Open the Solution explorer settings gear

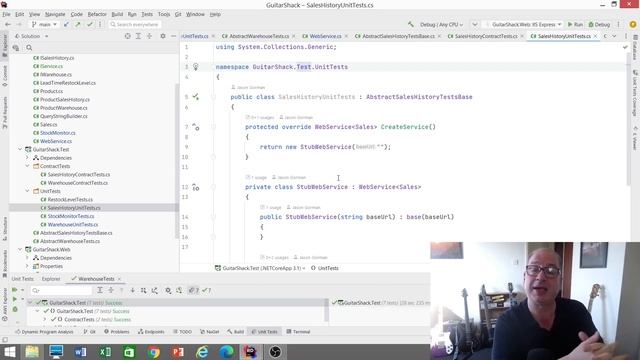[163, 36]
